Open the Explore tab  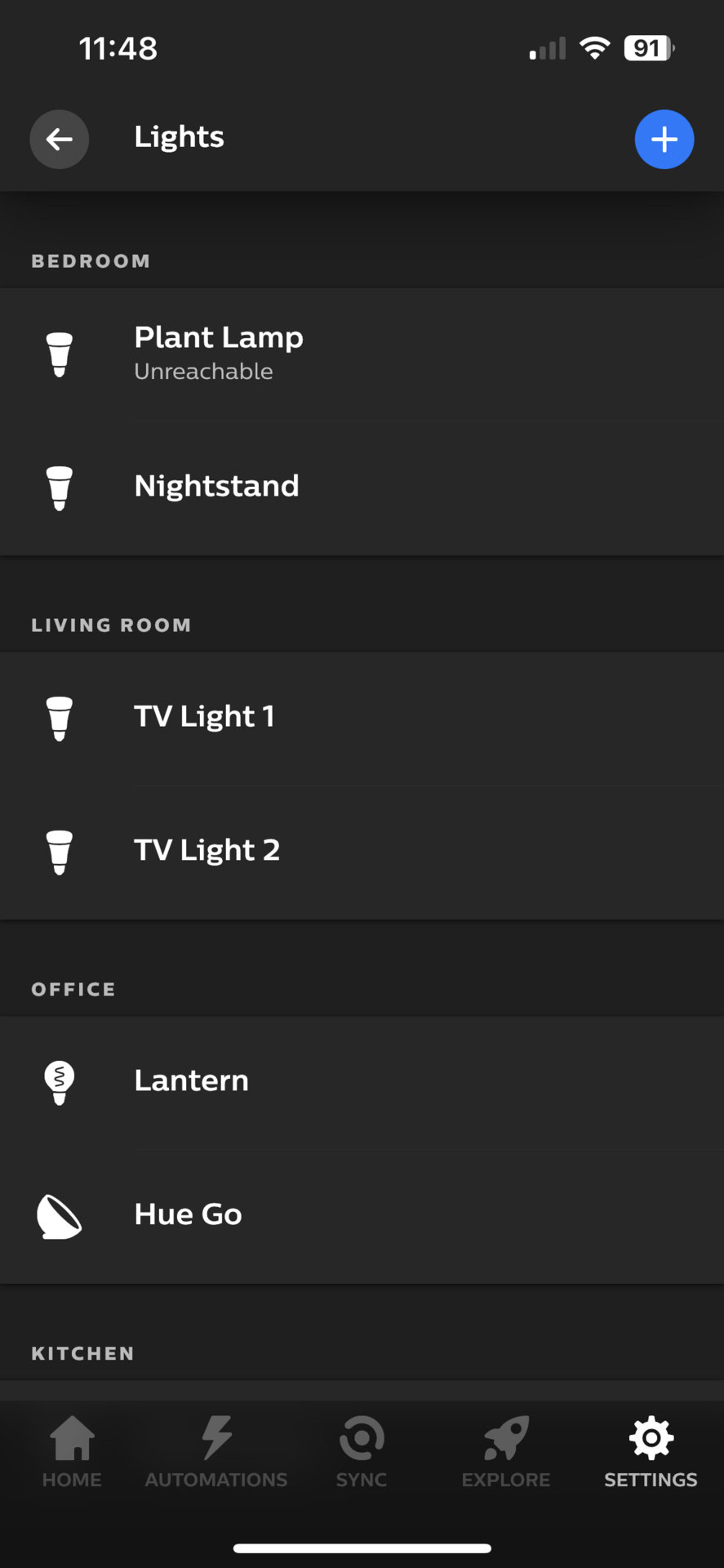506,1452
